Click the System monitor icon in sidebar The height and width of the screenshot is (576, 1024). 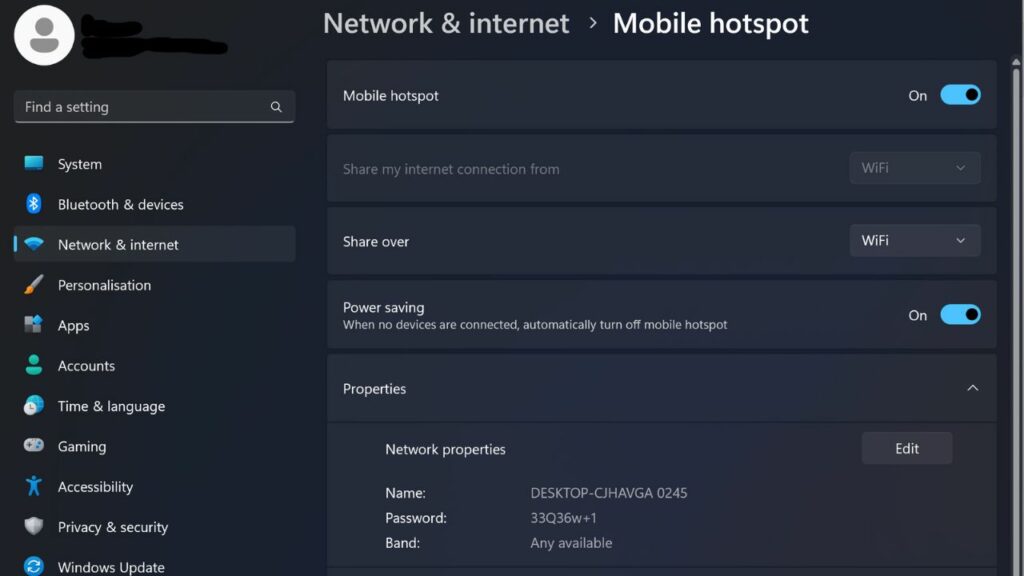click(x=34, y=164)
